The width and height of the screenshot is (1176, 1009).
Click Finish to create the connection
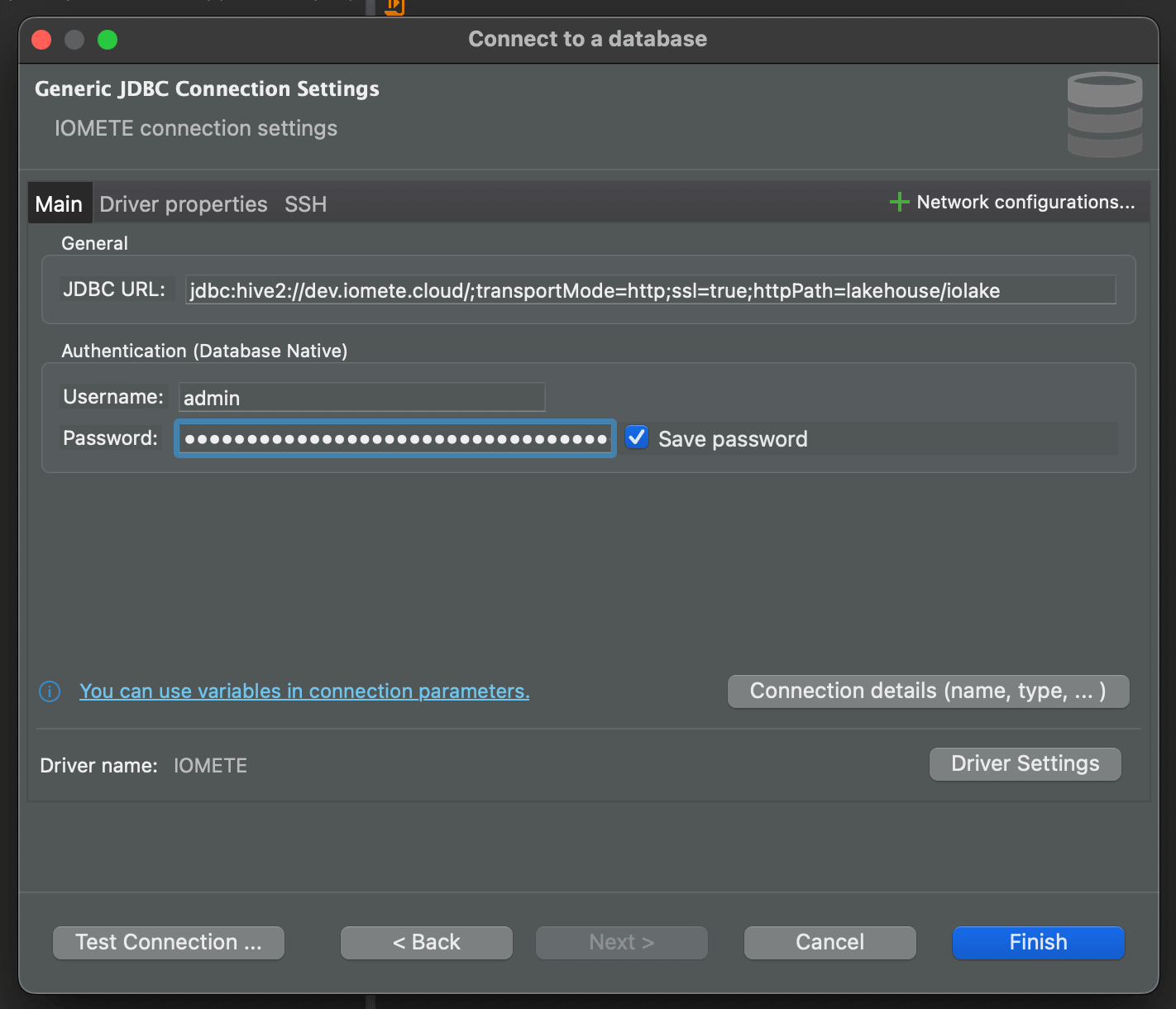(x=1039, y=942)
